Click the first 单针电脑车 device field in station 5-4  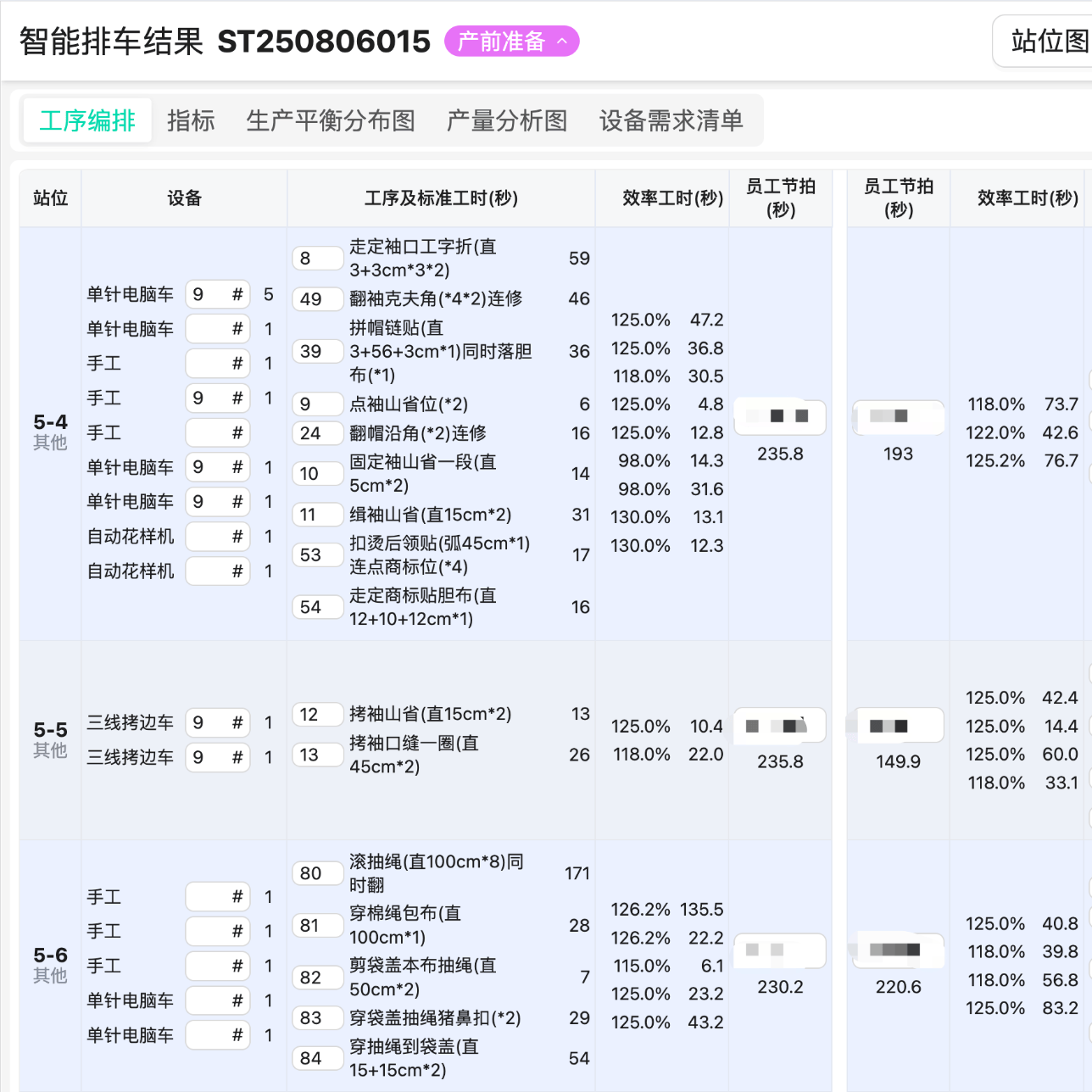(217, 294)
